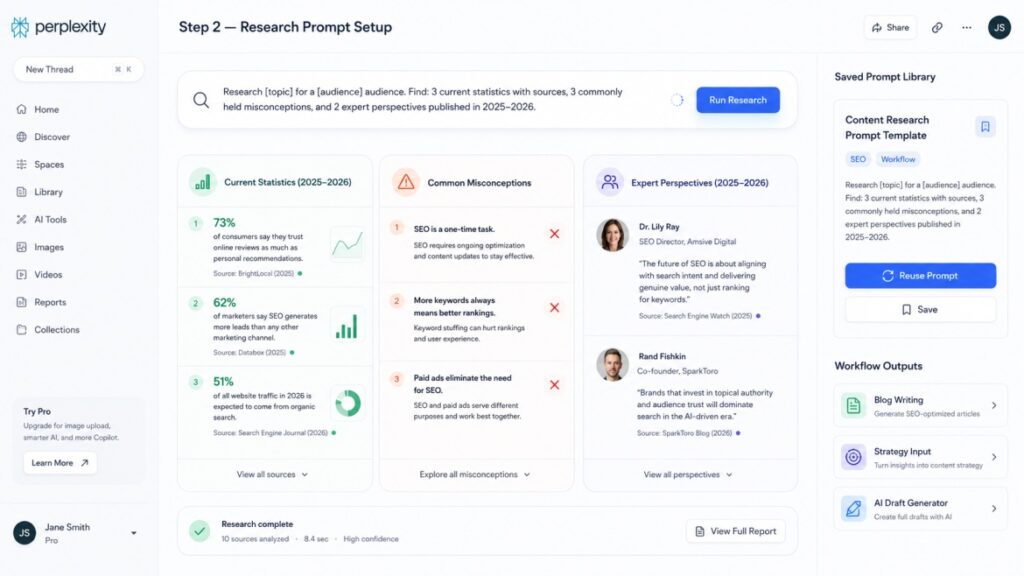Expand the Blog Writing chevron
This screenshot has height=576, width=1024.
tap(994, 406)
